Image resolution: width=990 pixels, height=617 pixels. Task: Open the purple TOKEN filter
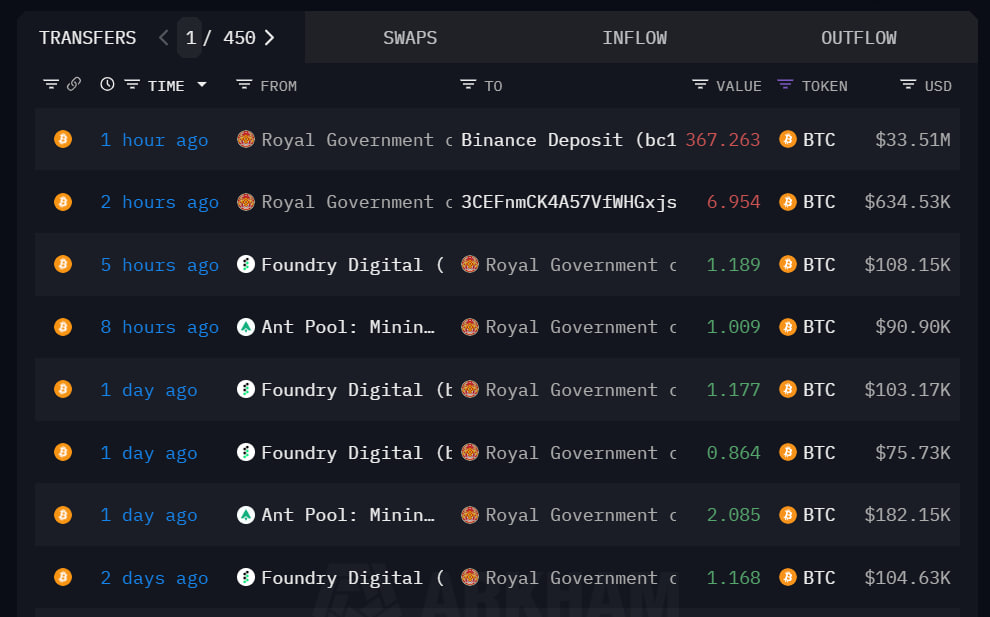coord(785,85)
